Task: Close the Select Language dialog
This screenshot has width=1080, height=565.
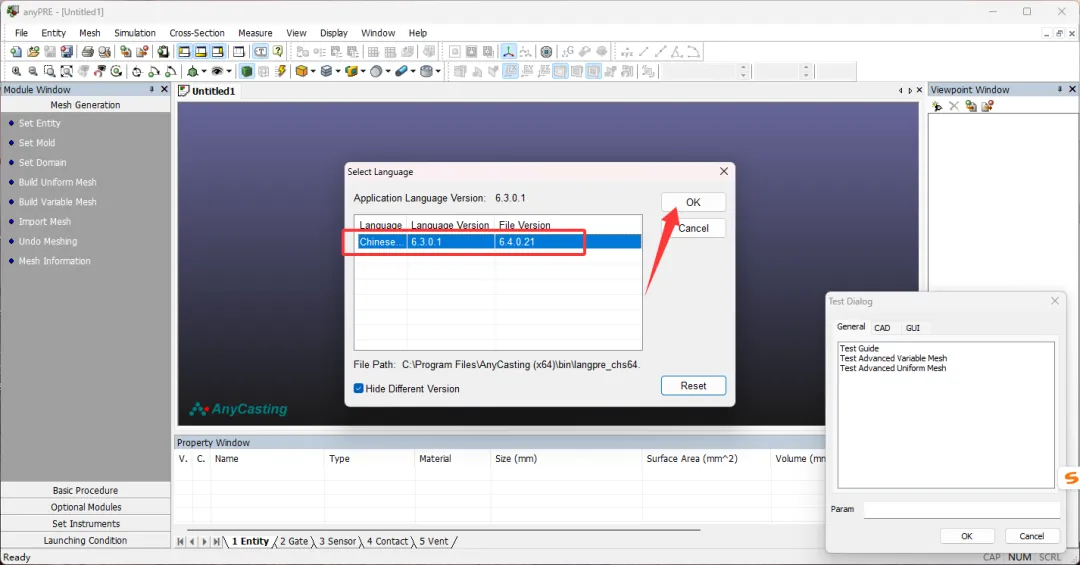Action: pyautogui.click(x=723, y=172)
